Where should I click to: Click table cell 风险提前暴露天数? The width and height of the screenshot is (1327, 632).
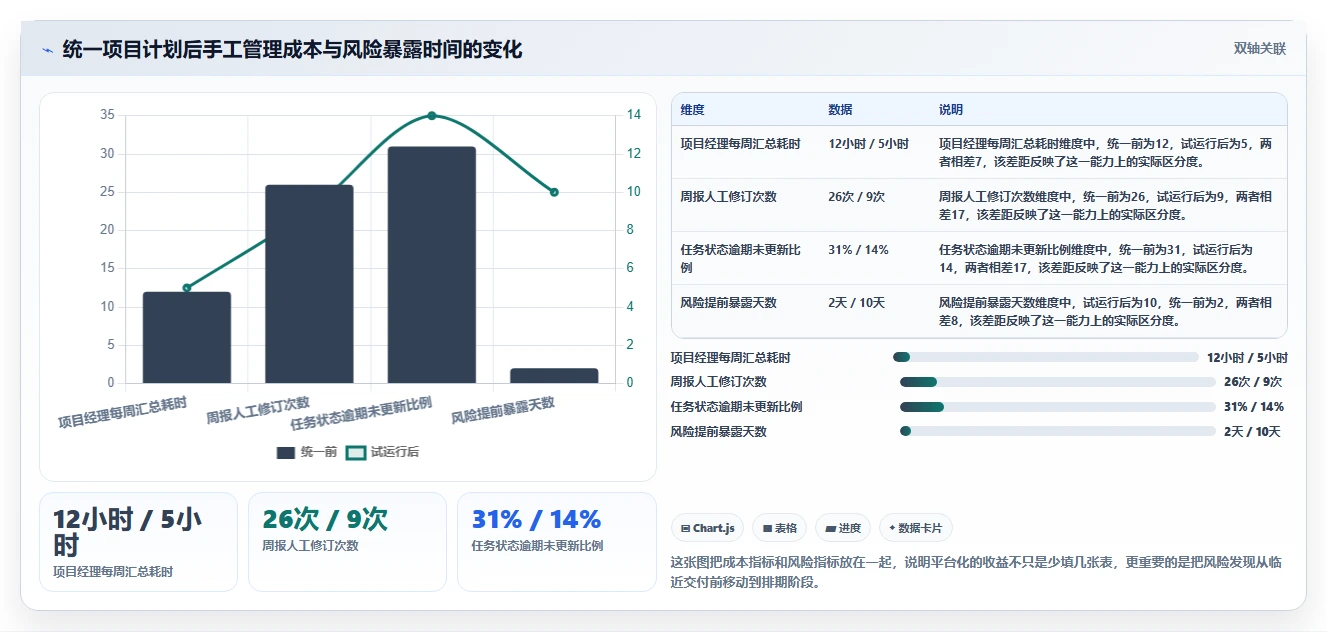tap(728, 303)
